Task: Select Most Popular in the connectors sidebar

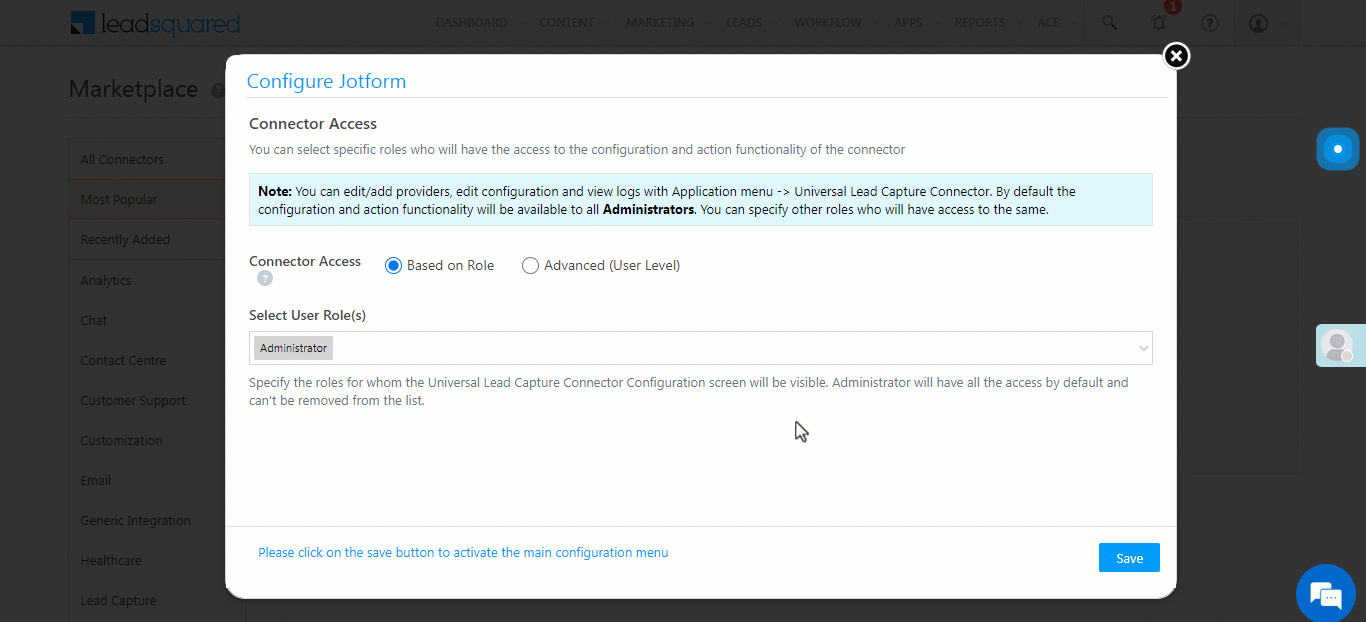Action: click(119, 199)
